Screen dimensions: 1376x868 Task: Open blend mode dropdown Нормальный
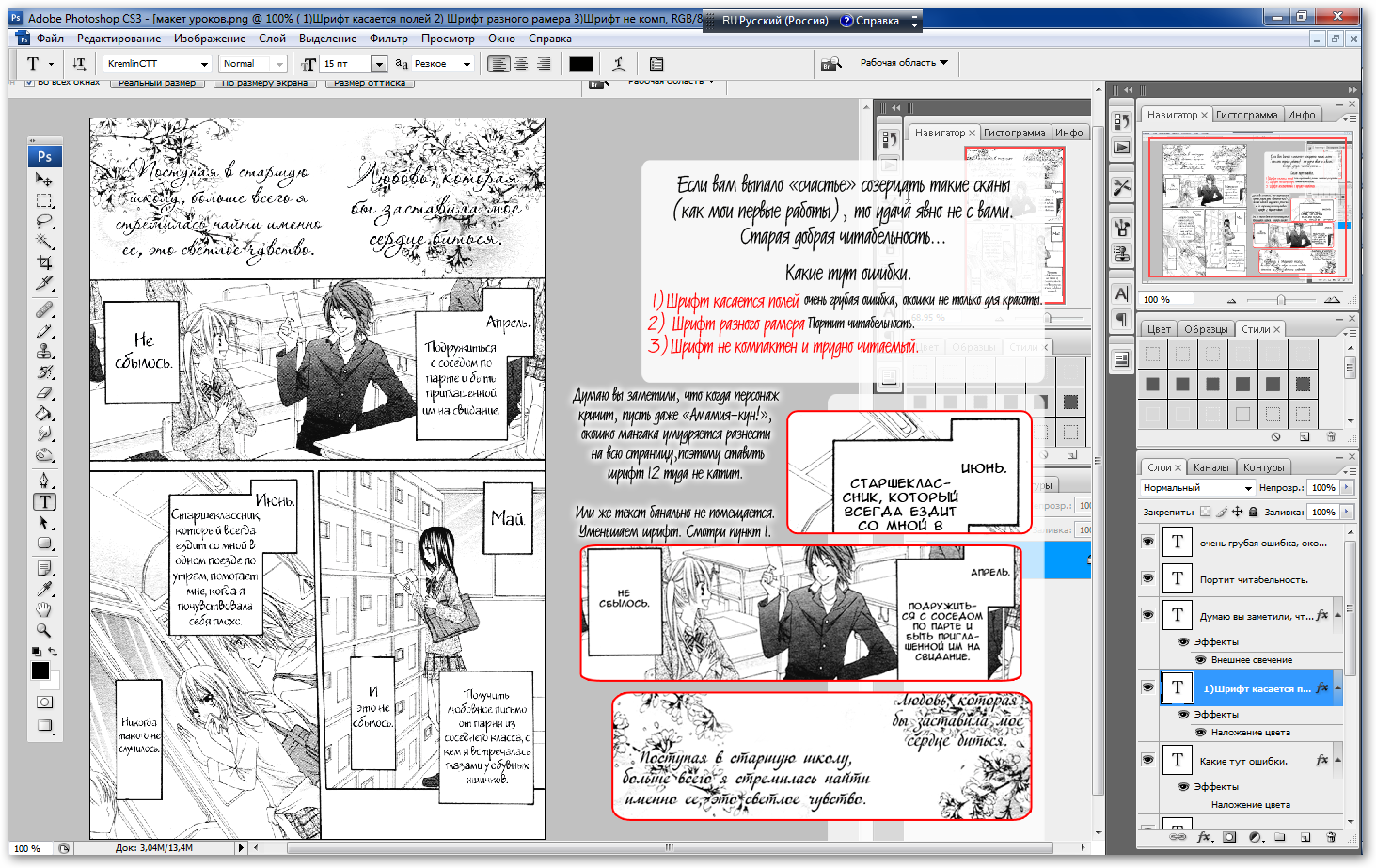click(x=1196, y=487)
